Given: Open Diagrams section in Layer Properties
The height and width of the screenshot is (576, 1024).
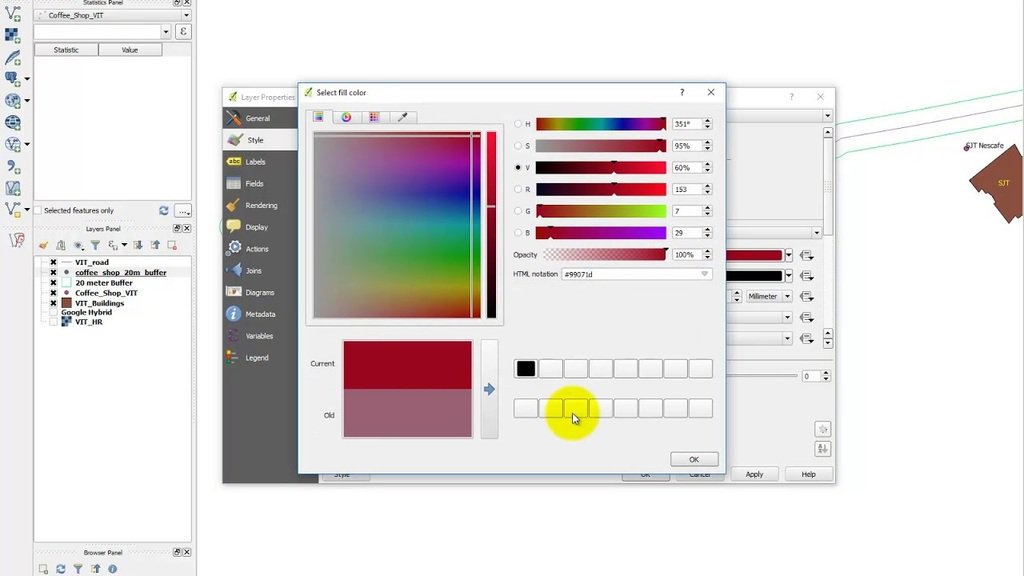Looking at the screenshot, I should pyautogui.click(x=260, y=293).
